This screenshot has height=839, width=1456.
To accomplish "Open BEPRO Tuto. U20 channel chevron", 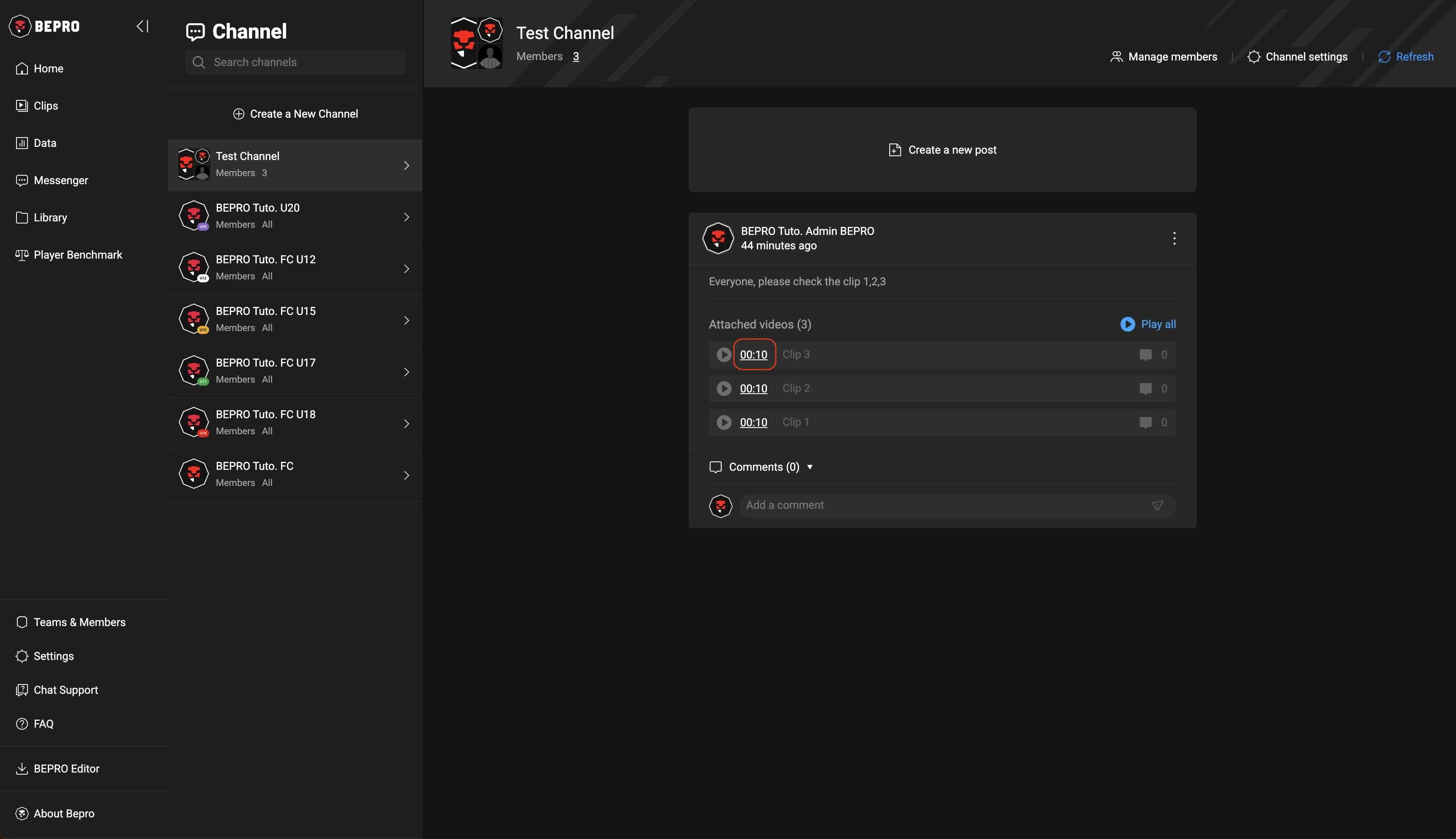I will click(x=406, y=217).
